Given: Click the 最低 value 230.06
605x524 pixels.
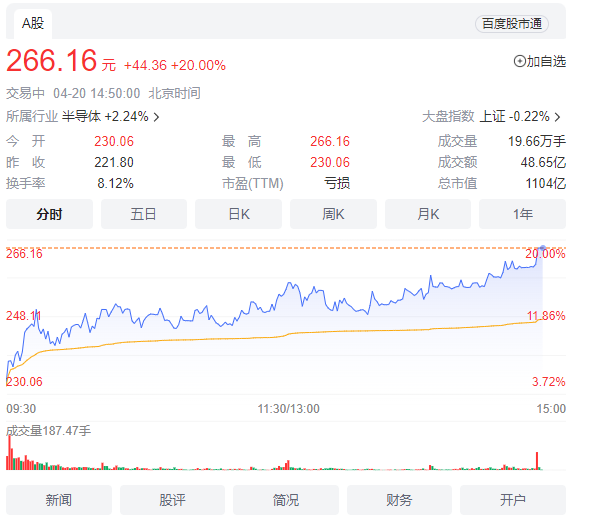Looking at the screenshot, I should [330, 162].
